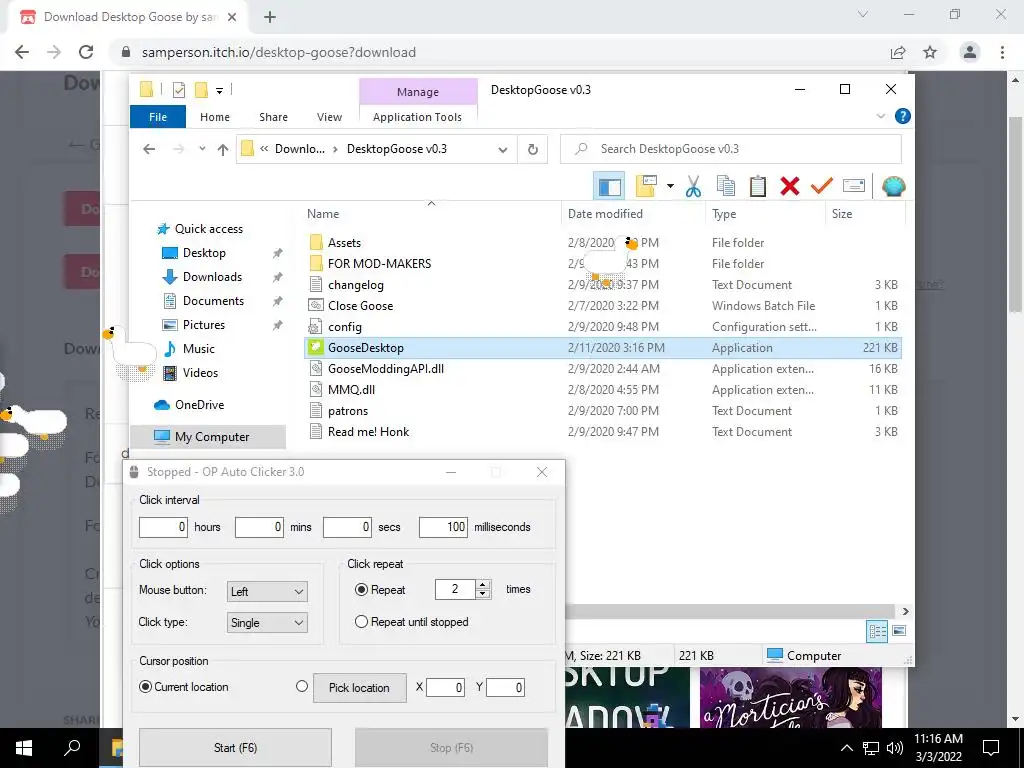Go up one folder level arrow
The width and height of the screenshot is (1024, 768).
click(223, 150)
